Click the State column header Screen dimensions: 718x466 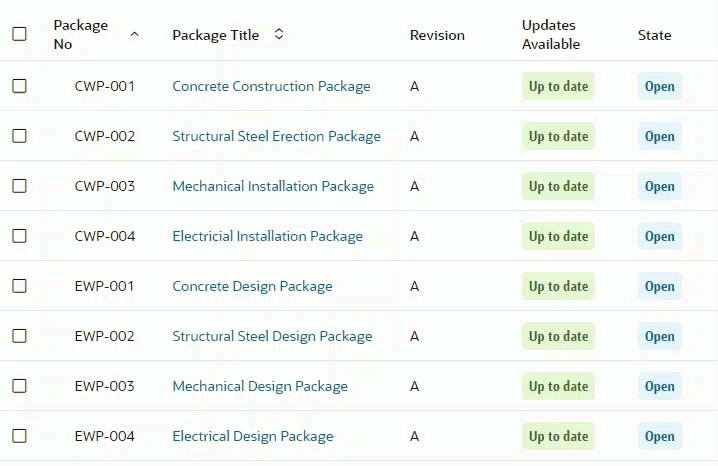654,35
